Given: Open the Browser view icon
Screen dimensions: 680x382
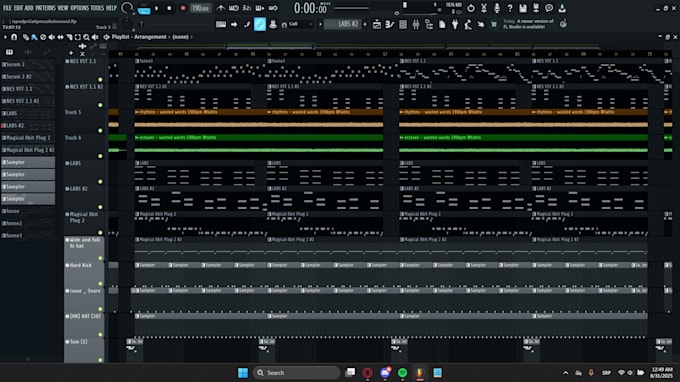Looking at the screenshot, I should click(x=429, y=25).
